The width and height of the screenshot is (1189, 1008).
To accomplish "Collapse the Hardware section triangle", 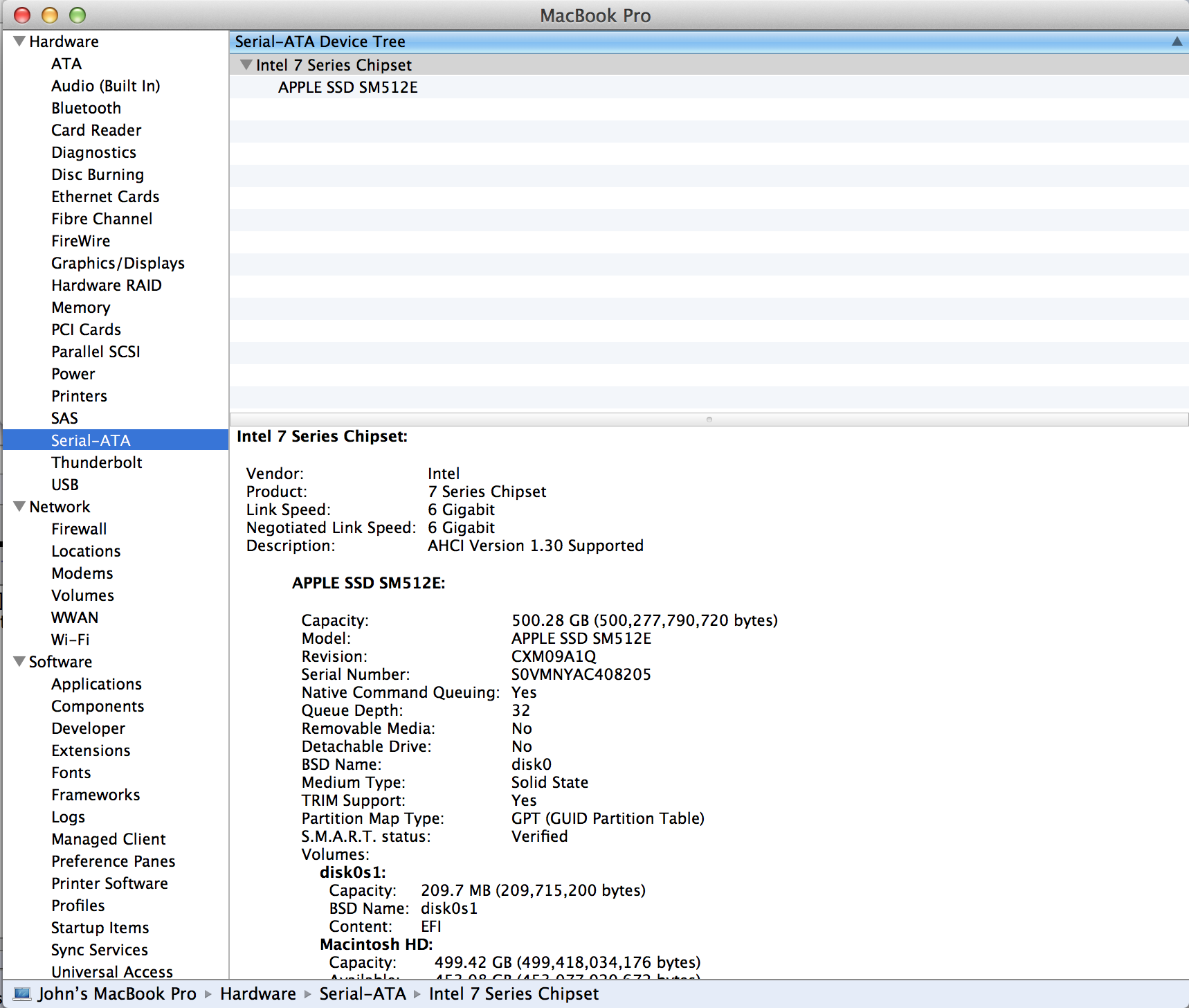I will pyautogui.click(x=19, y=42).
